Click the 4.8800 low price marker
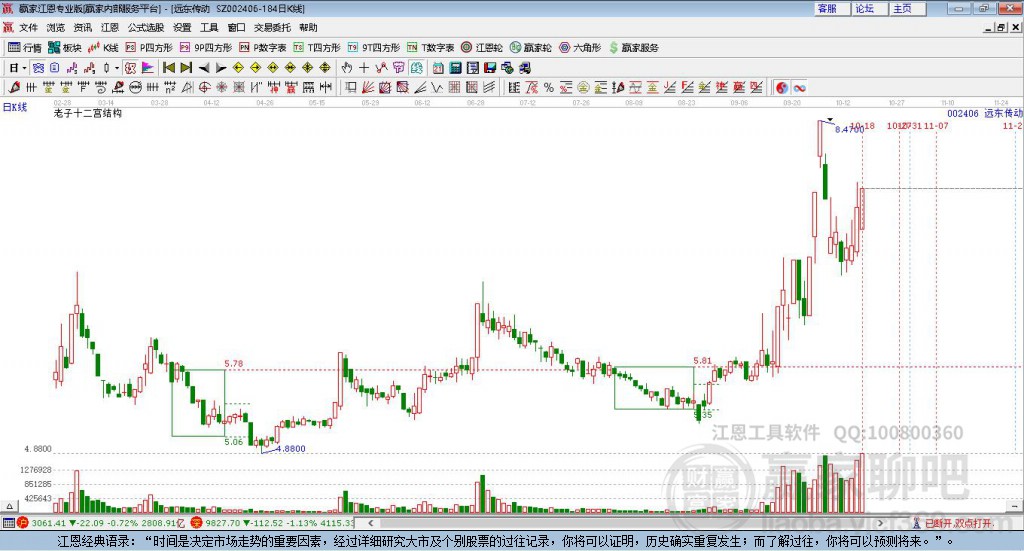 [x=291, y=449]
